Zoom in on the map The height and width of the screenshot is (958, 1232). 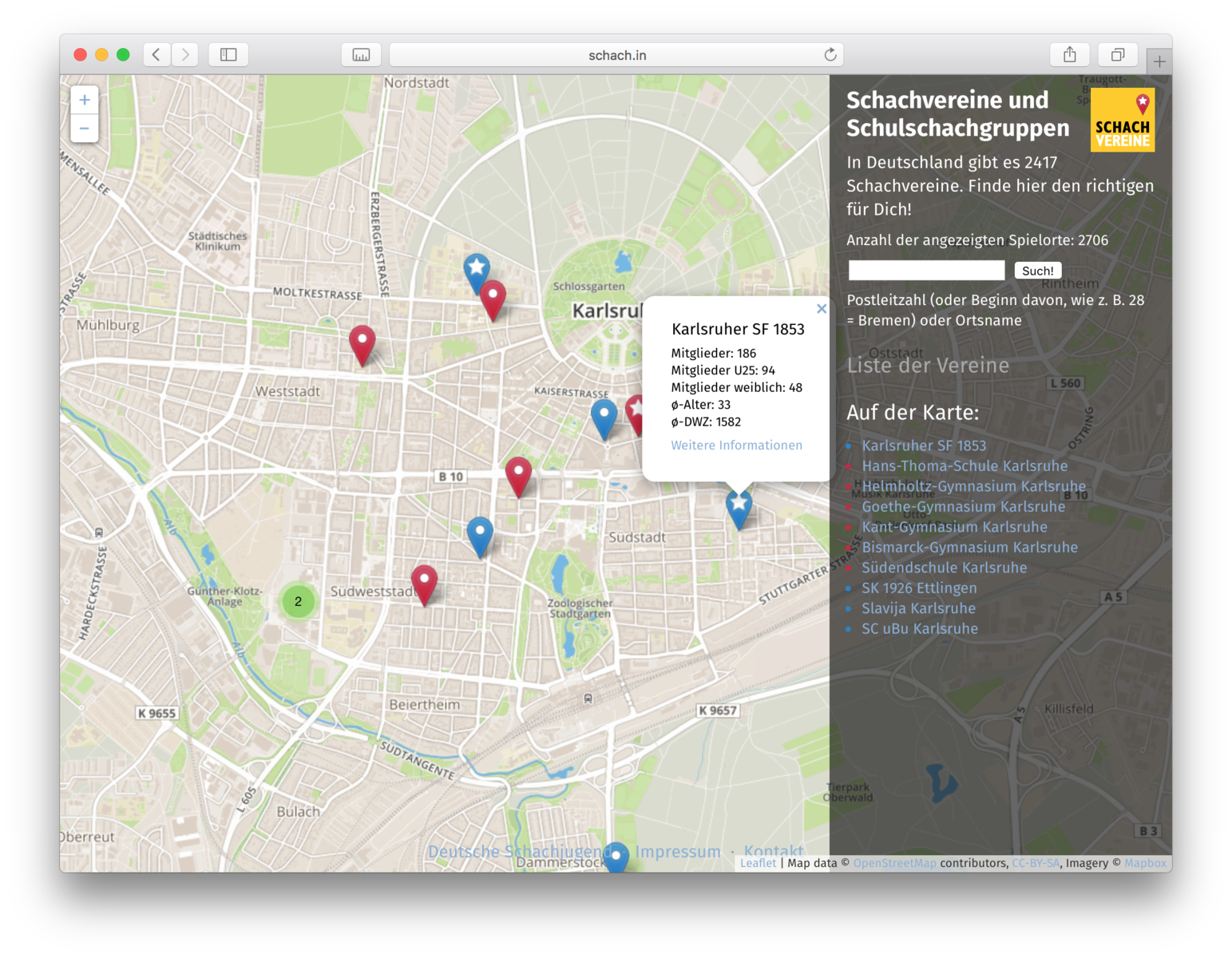[x=84, y=101]
